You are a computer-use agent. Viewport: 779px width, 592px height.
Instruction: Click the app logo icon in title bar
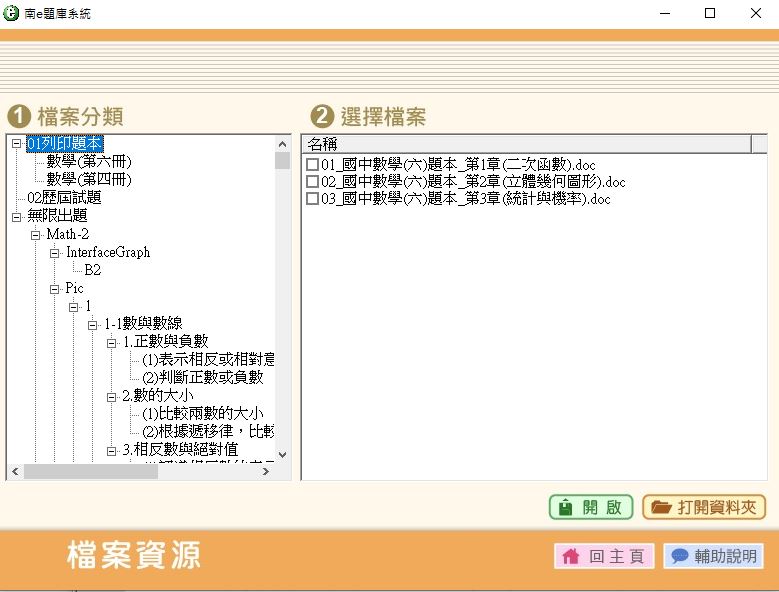12,13
